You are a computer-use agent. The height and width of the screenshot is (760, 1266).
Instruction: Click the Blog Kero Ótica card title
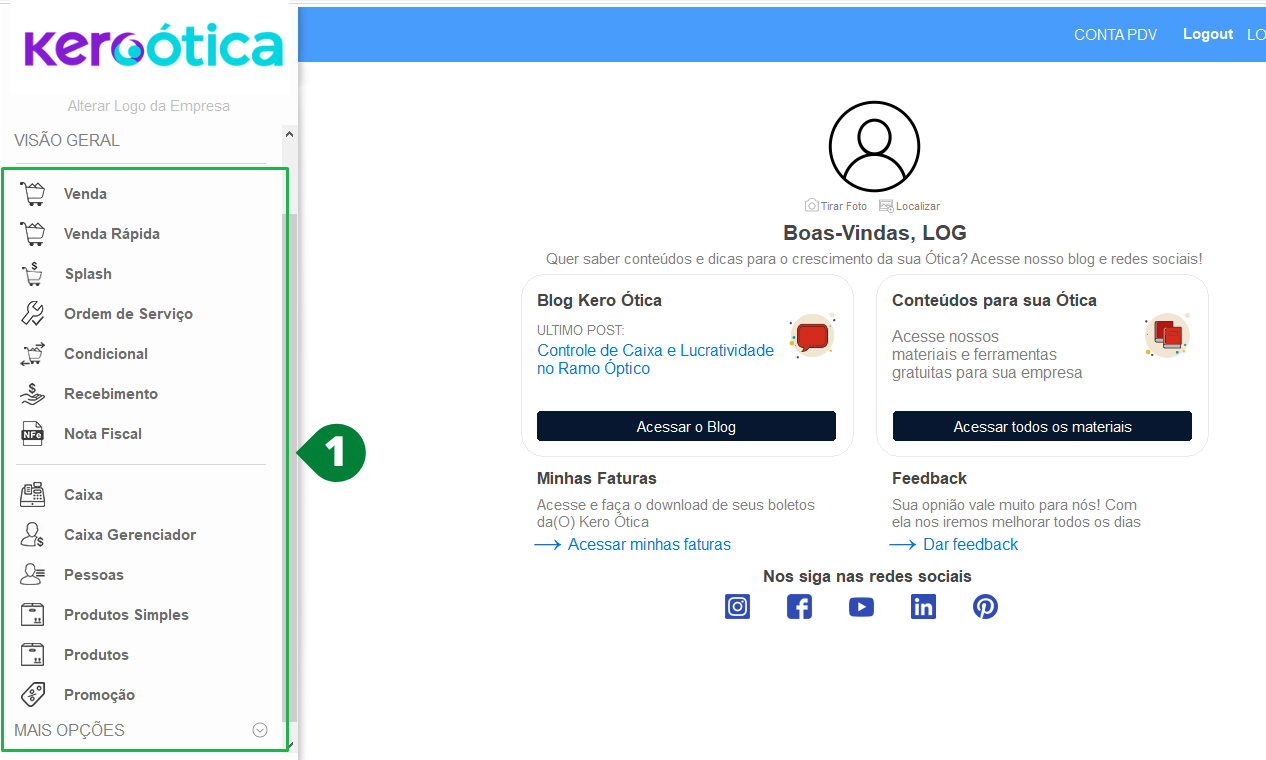click(599, 300)
